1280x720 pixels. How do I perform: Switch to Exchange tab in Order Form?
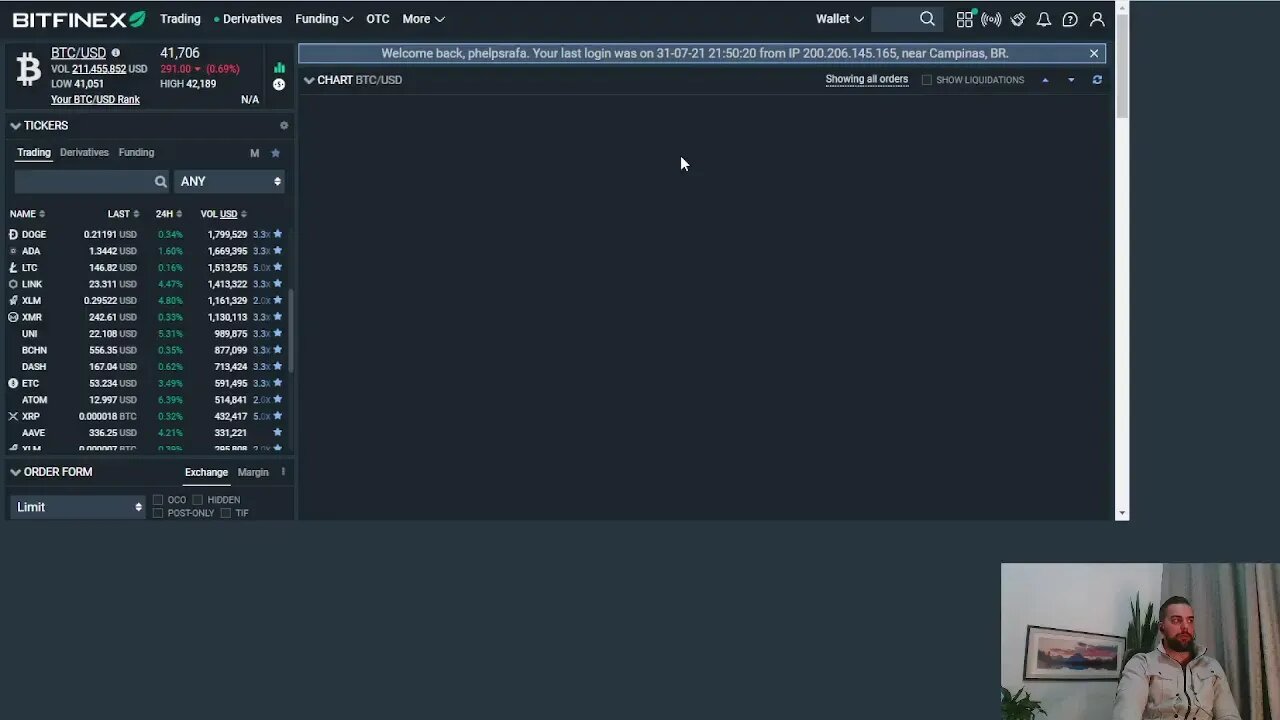(x=206, y=472)
